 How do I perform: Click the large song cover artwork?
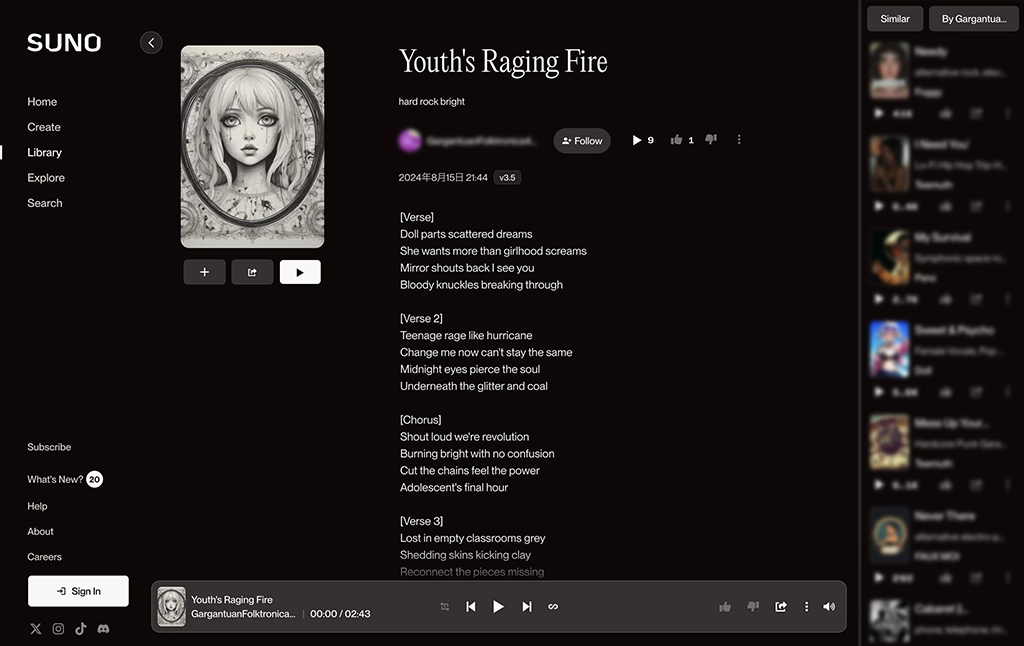252,146
